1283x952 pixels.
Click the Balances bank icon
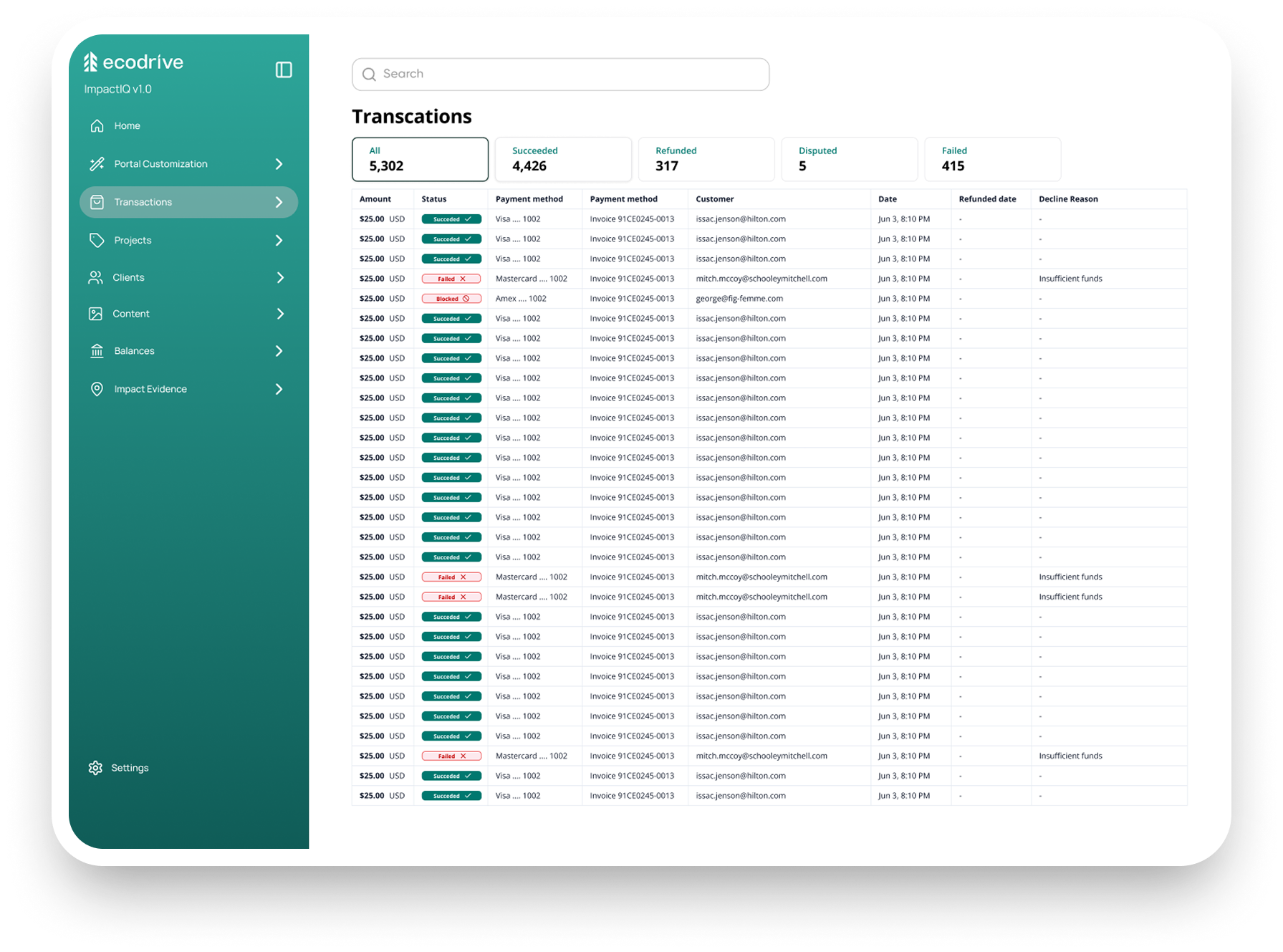97,351
